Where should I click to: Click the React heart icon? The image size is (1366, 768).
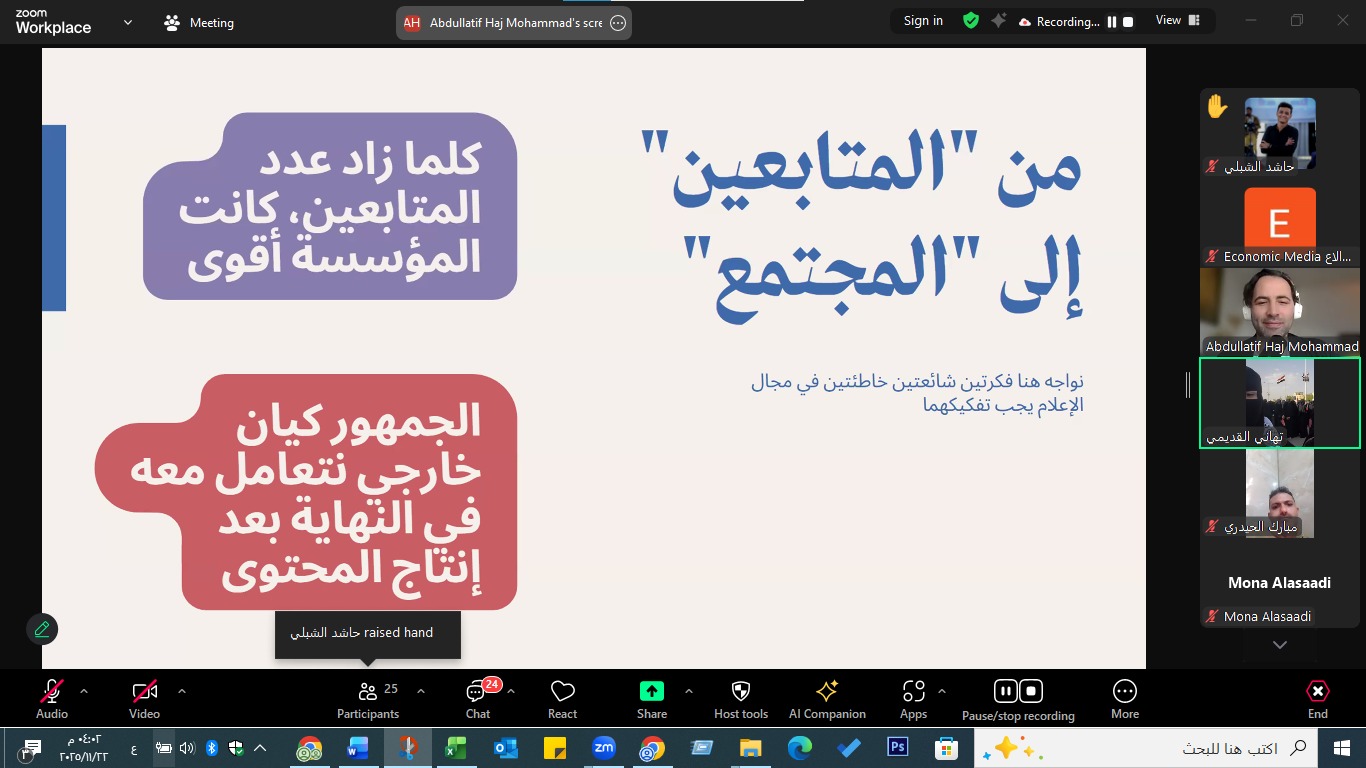562,699
